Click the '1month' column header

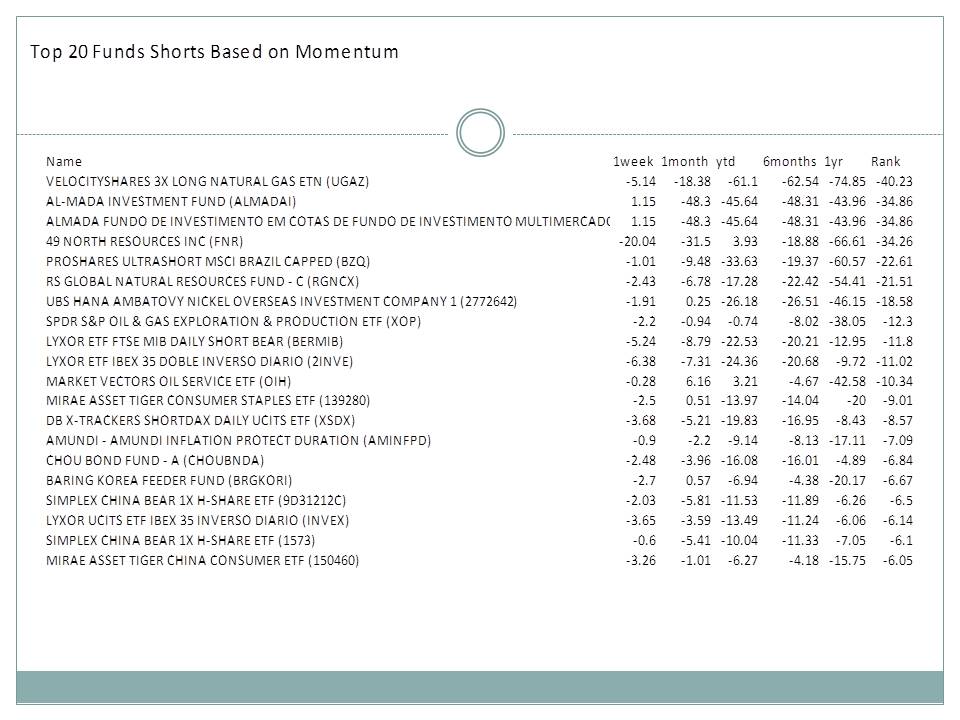click(684, 161)
